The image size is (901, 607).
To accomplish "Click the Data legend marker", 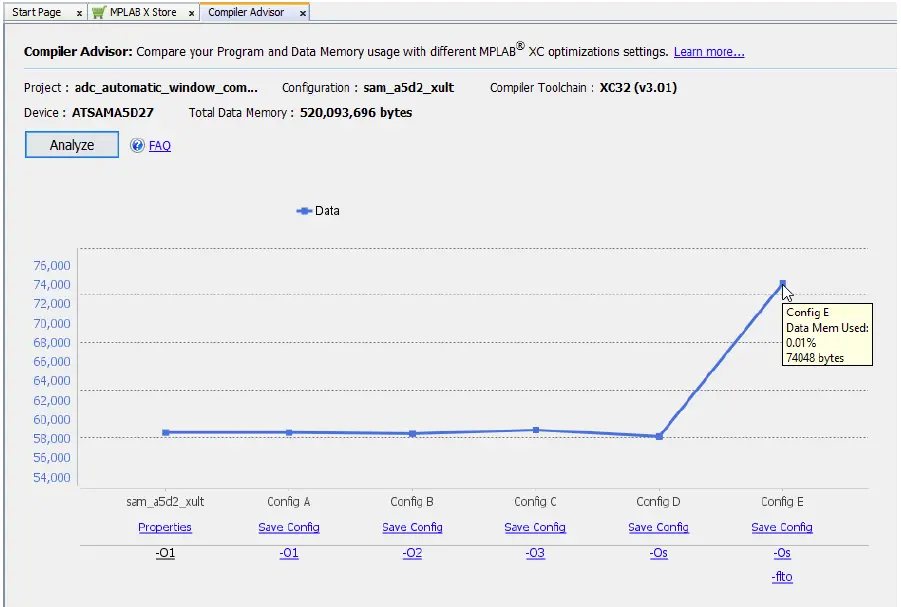I will pos(304,211).
